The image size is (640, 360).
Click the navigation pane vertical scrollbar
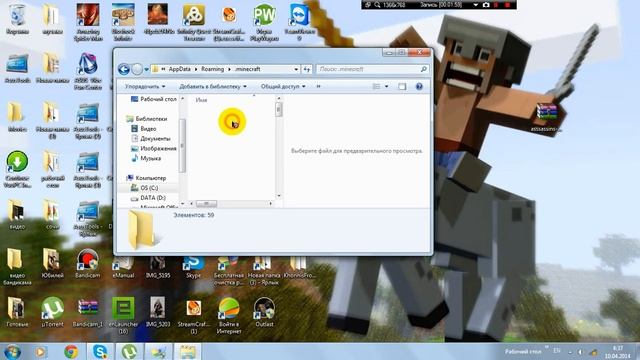(182, 145)
